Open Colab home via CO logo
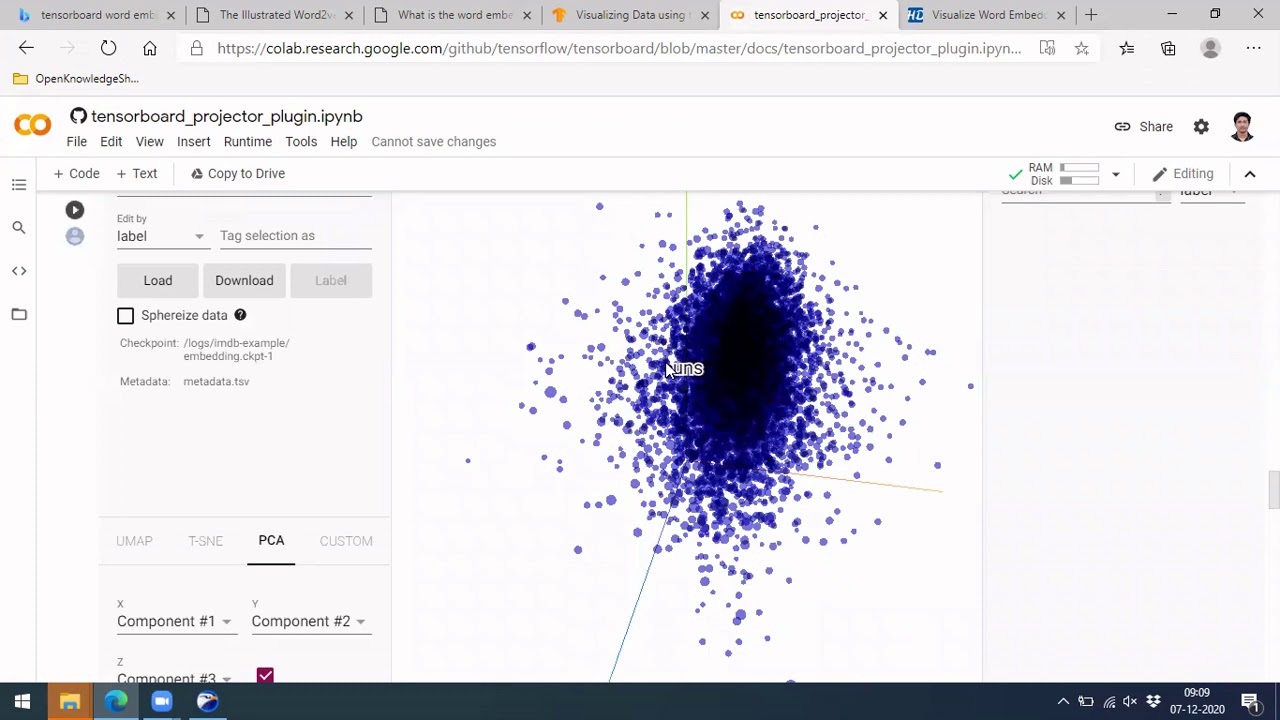Viewport: 1280px width, 720px height. pos(32,125)
